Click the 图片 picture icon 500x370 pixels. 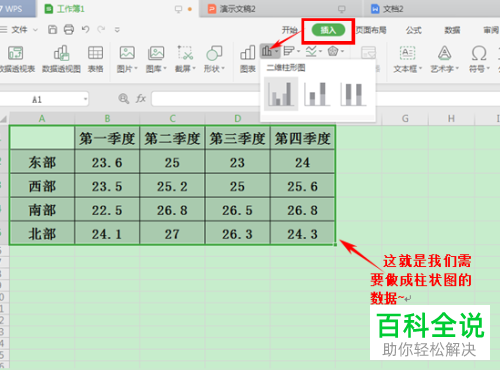pos(127,53)
